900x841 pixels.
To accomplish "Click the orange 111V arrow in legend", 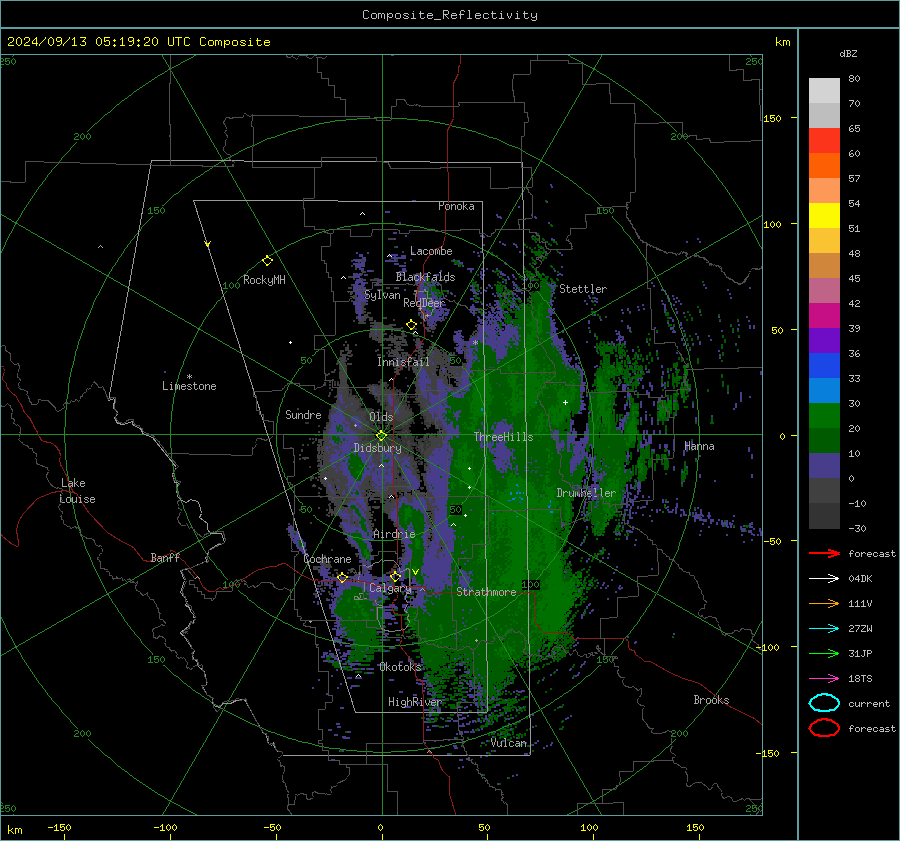I will click(x=824, y=603).
